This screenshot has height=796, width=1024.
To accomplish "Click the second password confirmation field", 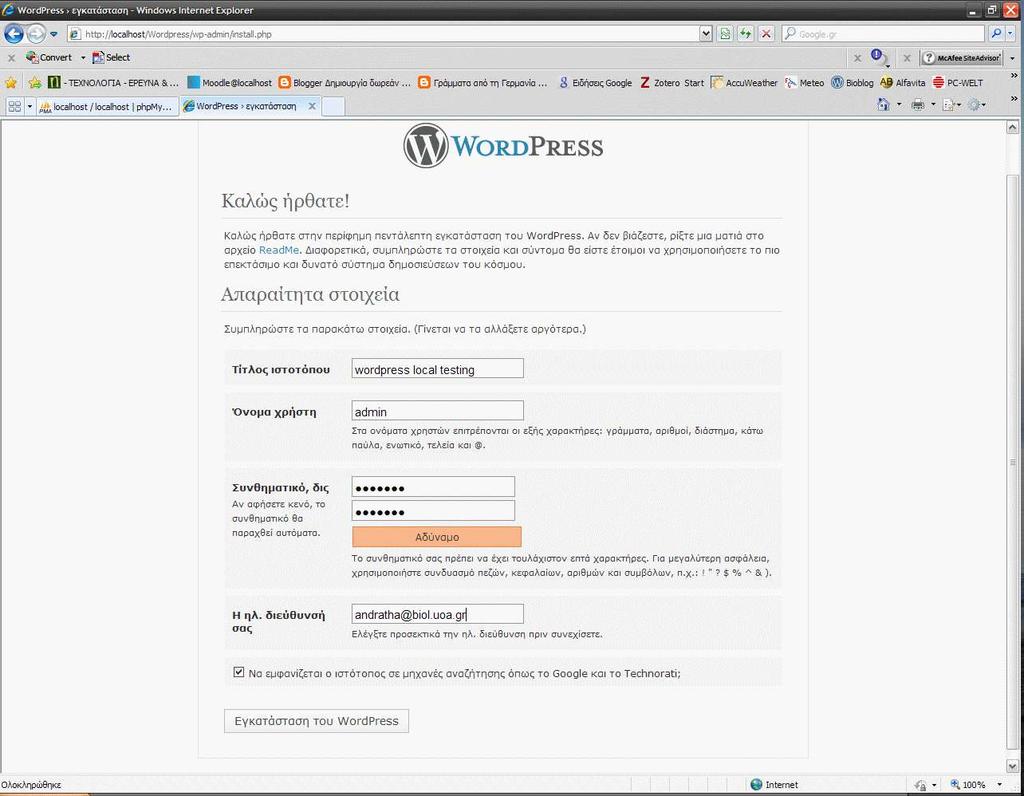I will click(x=433, y=511).
